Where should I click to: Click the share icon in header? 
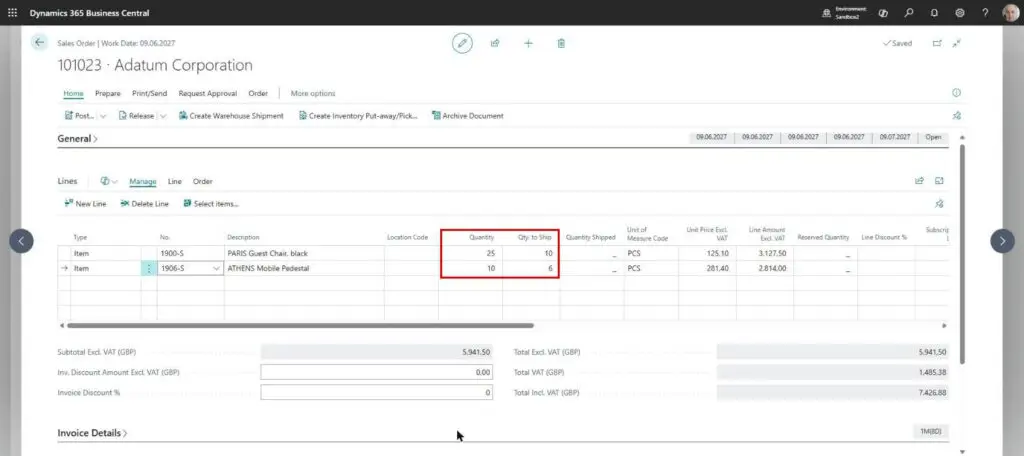coord(495,43)
